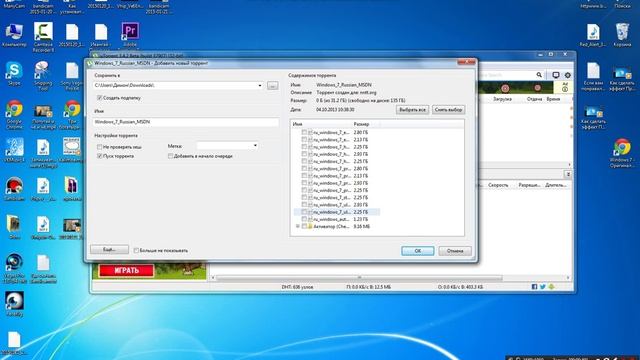Screen dimensions: 640x360
Task: Click the Facebook icon in uTorrent status bar
Action: pyautogui.click(x=534, y=287)
